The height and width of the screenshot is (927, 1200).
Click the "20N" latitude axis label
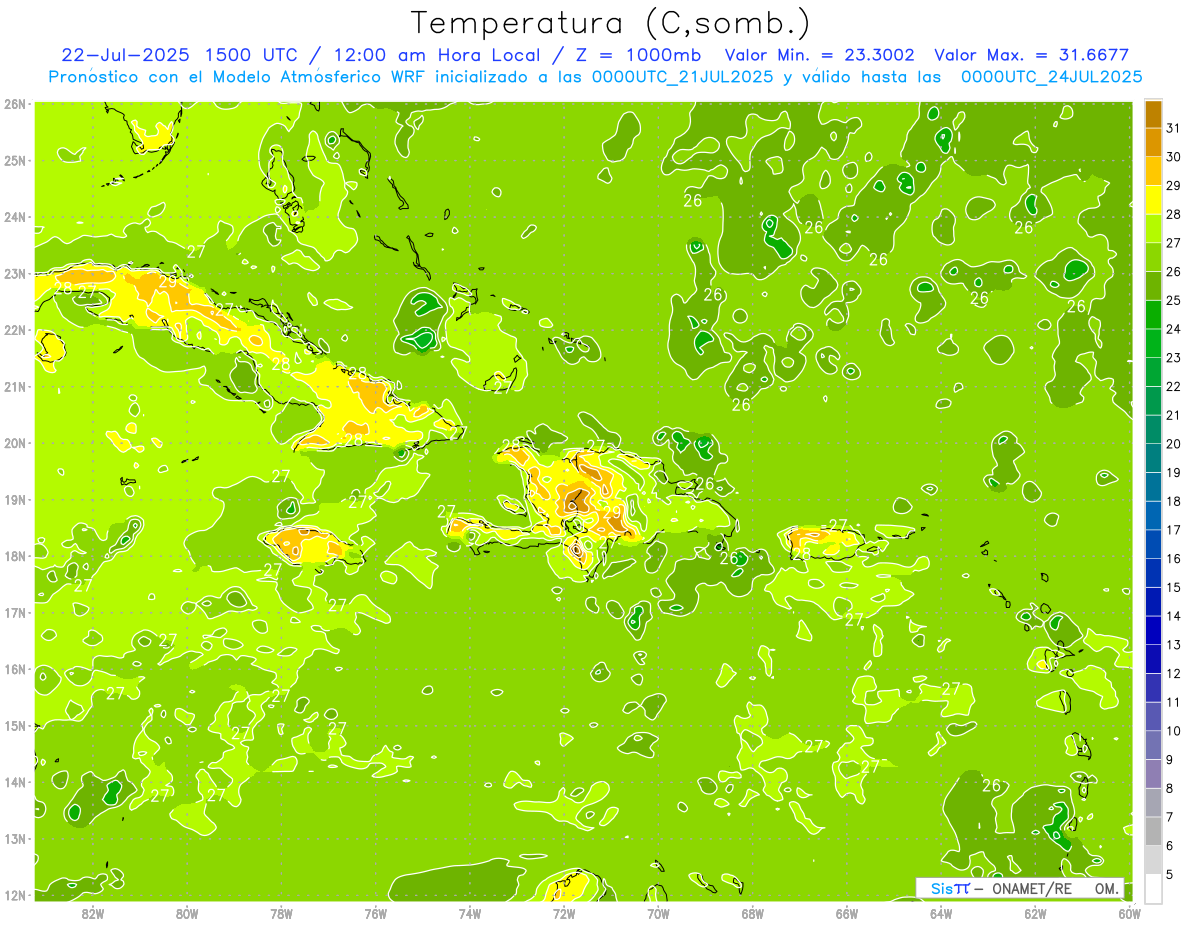[x=15, y=443]
